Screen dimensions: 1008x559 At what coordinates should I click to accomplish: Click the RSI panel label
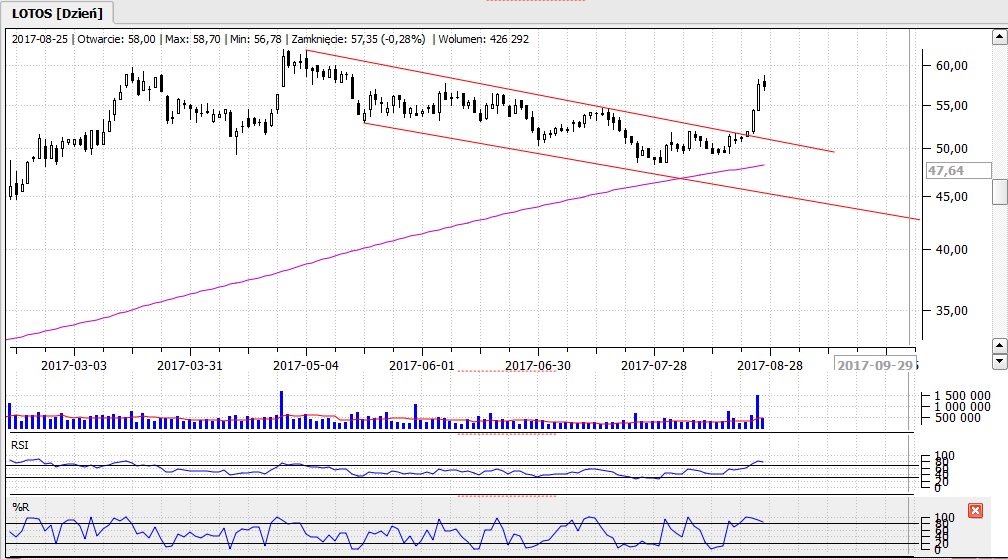[19, 441]
